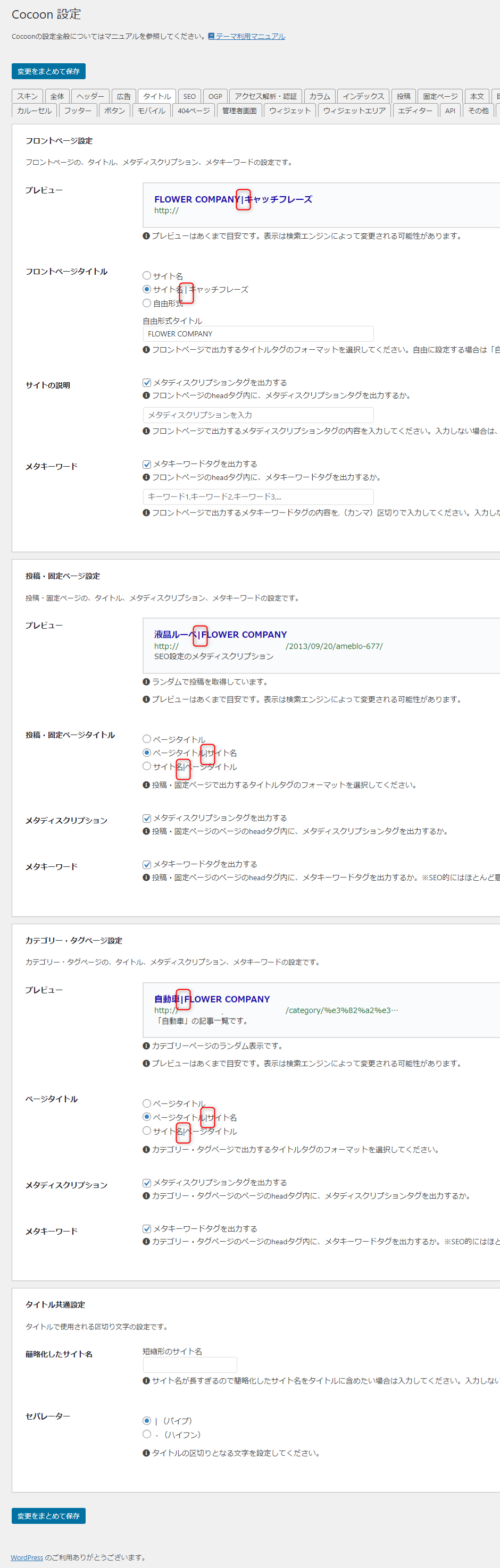Click the 自由形式タイトル field containing FLOWER COMPANY

pos(257,334)
